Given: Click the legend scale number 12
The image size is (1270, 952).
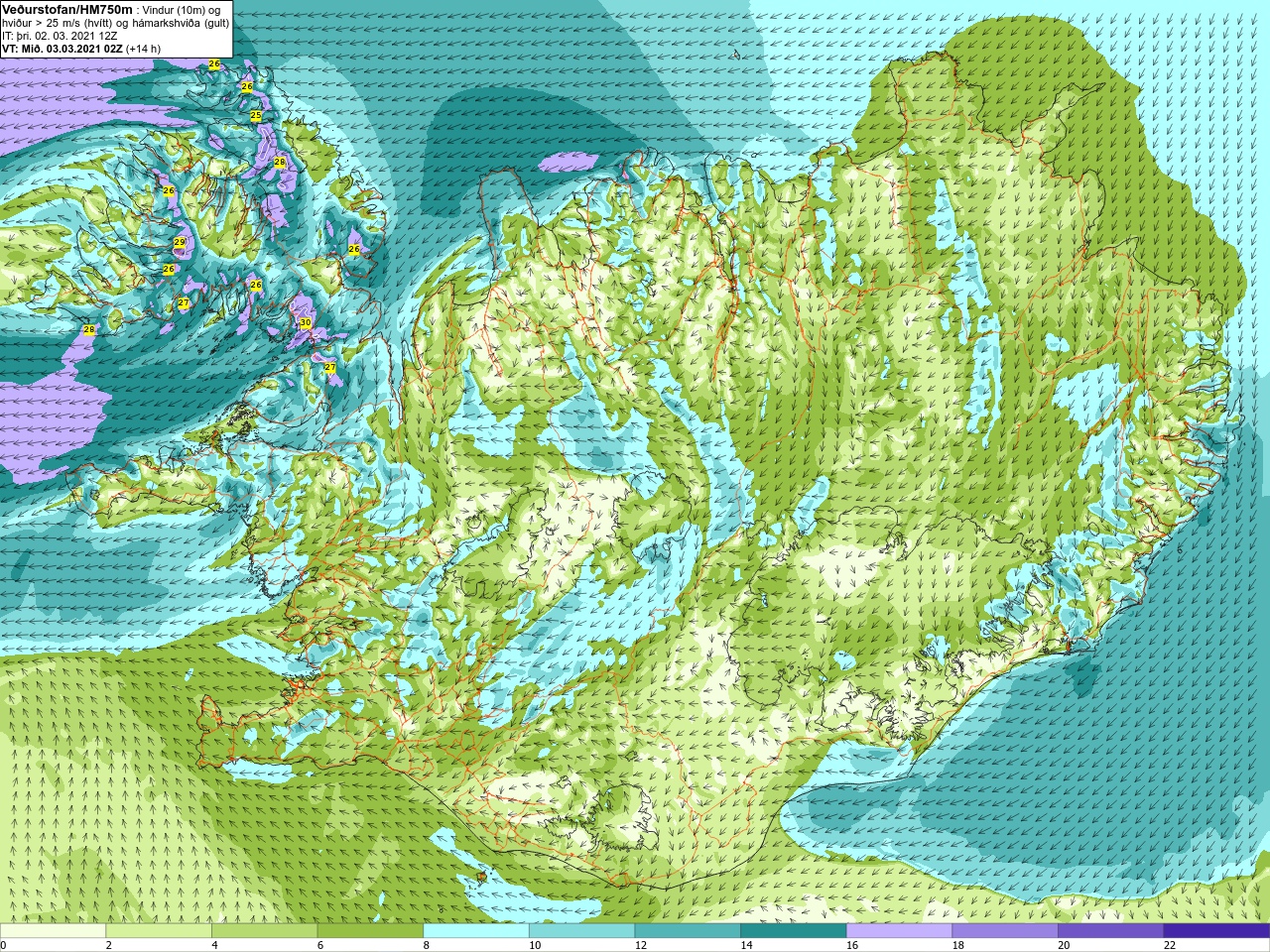Looking at the screenshot, I should tap(641, 945).
